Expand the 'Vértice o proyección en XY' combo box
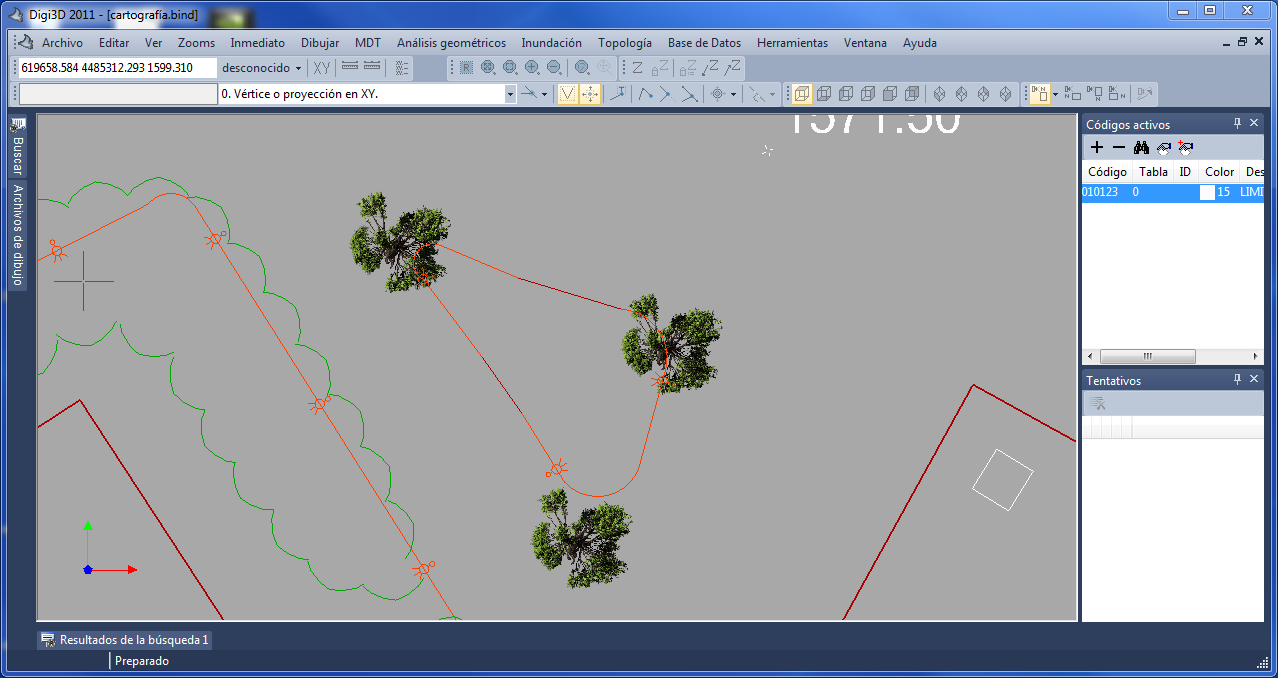This screenshot has height=678, width=1278. (x=510, y=94)
